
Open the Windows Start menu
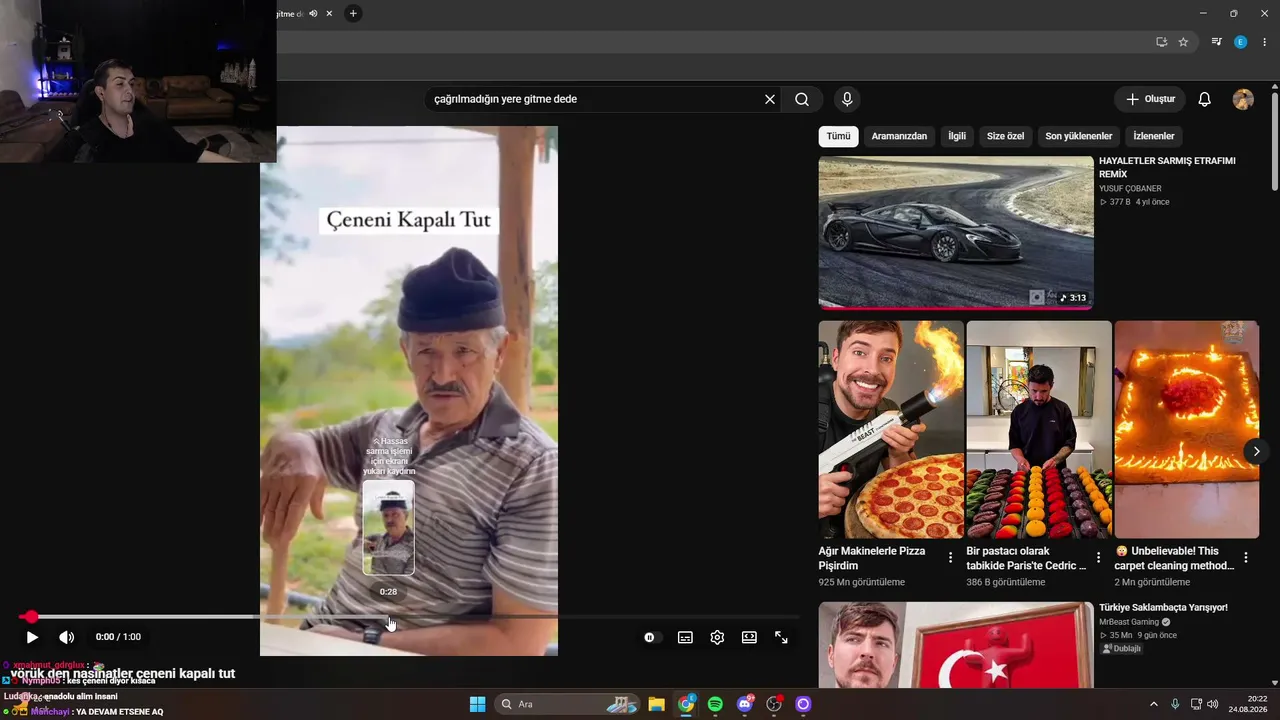point(477,704)
